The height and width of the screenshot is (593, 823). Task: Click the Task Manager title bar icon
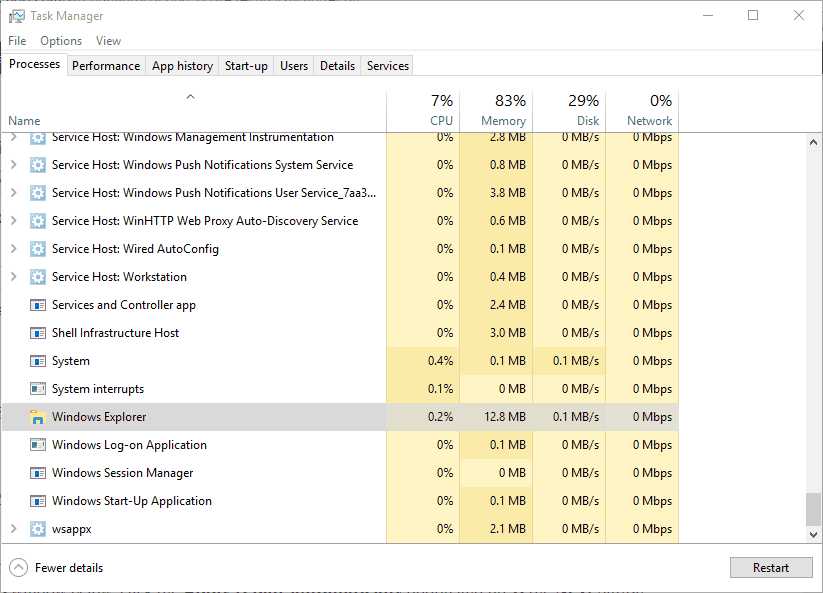pyautogui.click(x=16, y=16)
